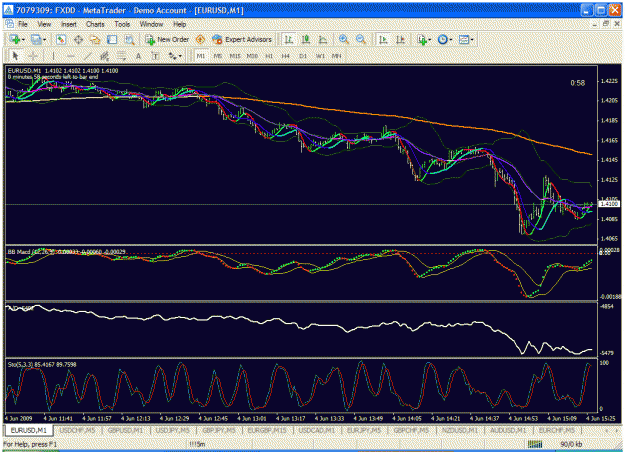Image resolution: width=625 pixels, height=452 pixels.
Task: Select the Fibonacci Retracement tool
Action: 122,56
